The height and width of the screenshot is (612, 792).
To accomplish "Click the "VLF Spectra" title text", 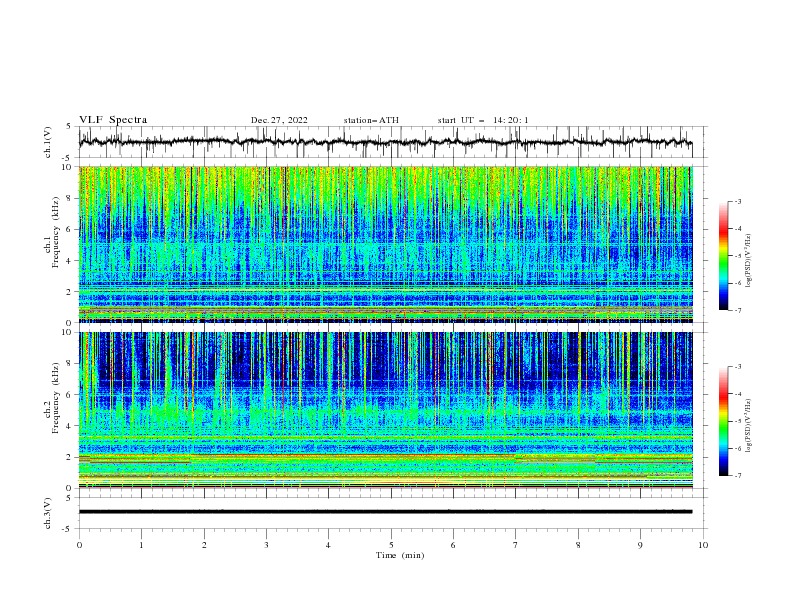I will (x=113, y=120).
